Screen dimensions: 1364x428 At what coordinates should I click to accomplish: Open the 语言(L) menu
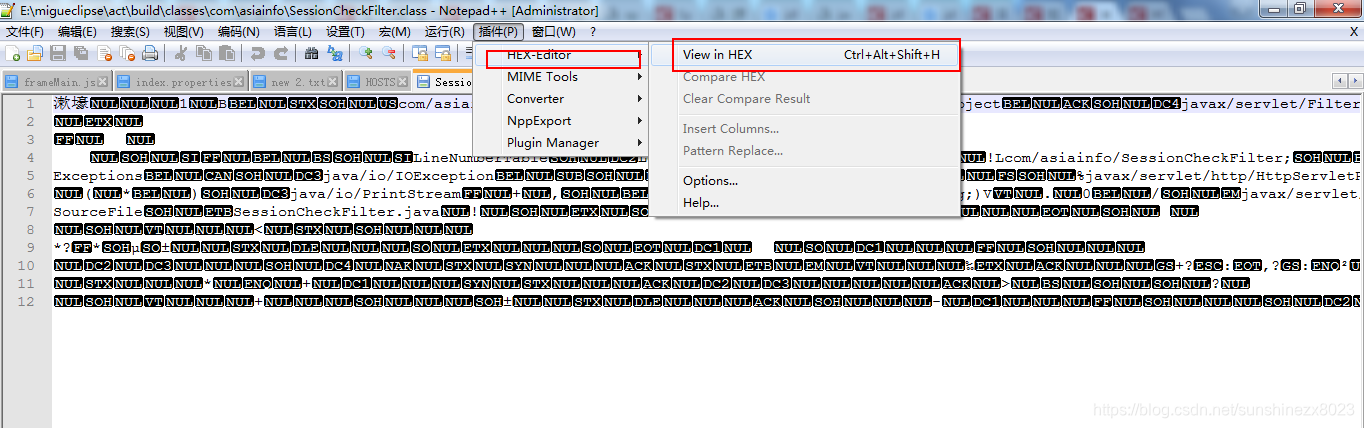pyautogui.click(x=292, y=32)
